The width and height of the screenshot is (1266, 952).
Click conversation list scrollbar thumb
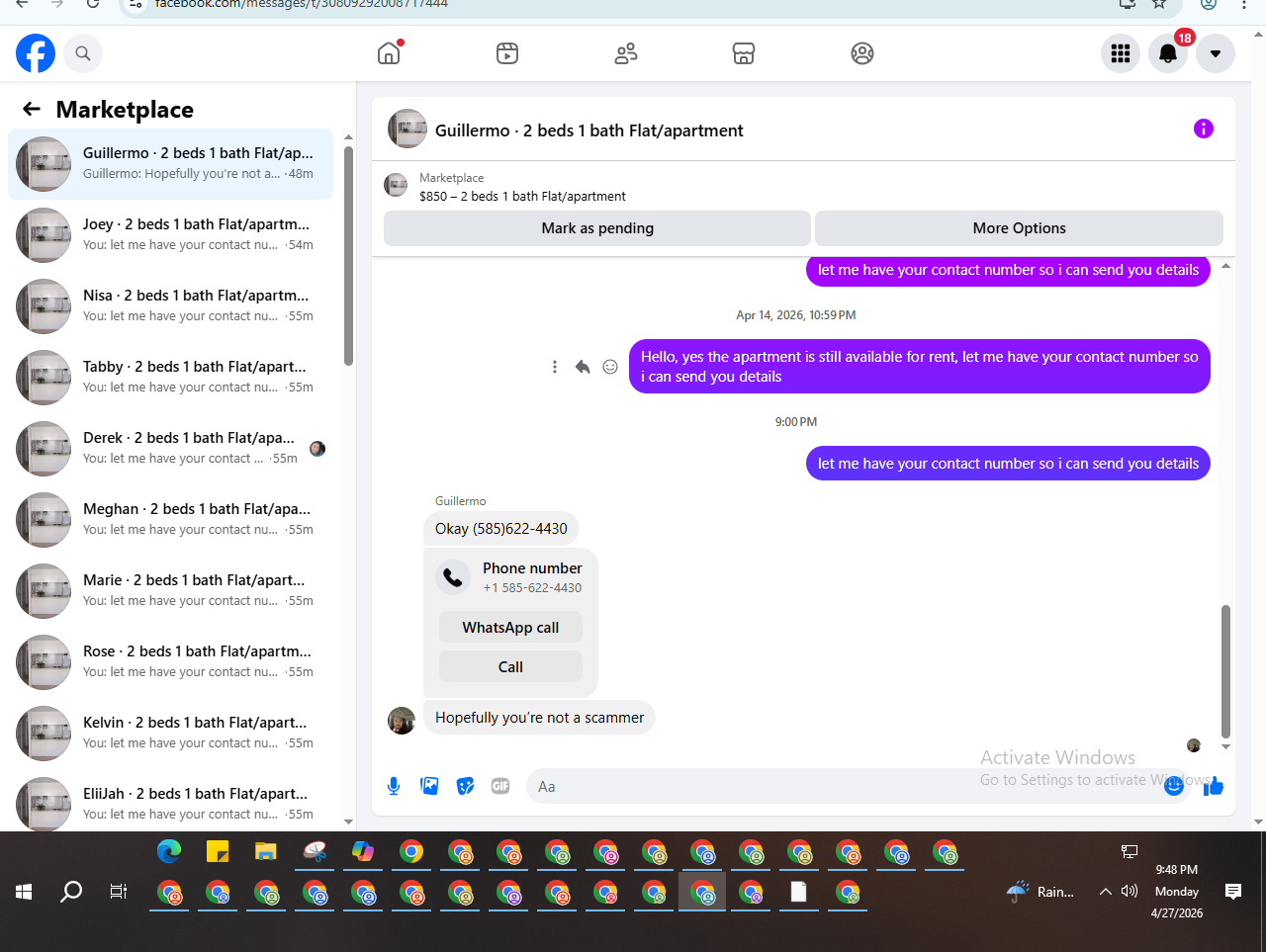pos(348,256)
